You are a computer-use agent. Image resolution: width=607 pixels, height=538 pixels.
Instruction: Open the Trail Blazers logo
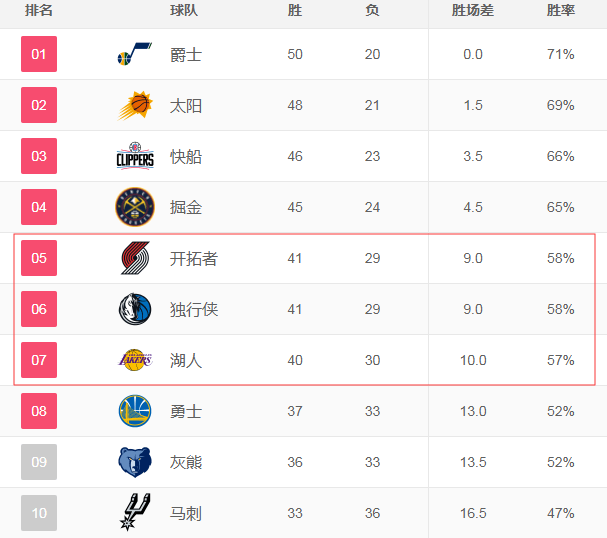pos(135,258)
